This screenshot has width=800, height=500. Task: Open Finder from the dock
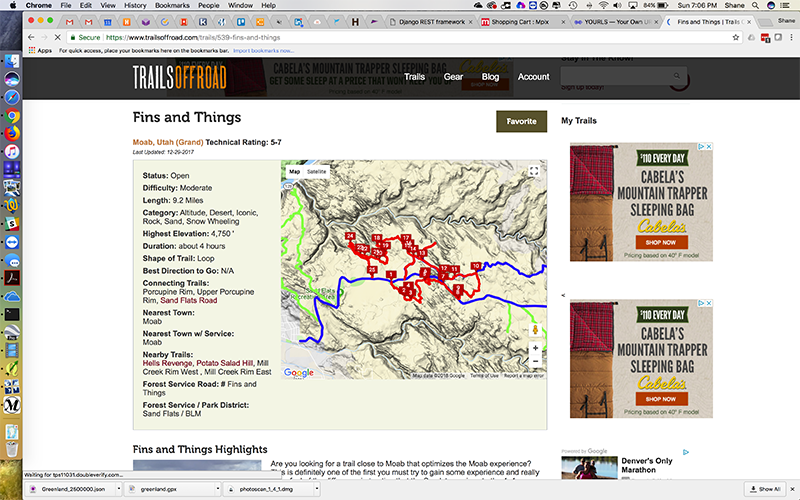[x=12, y=62]
